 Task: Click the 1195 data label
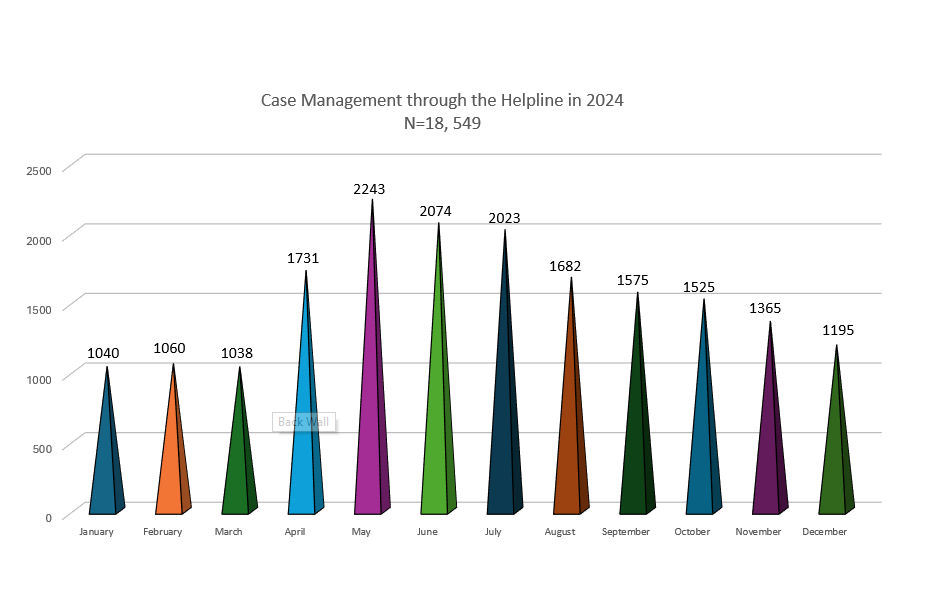838,330
